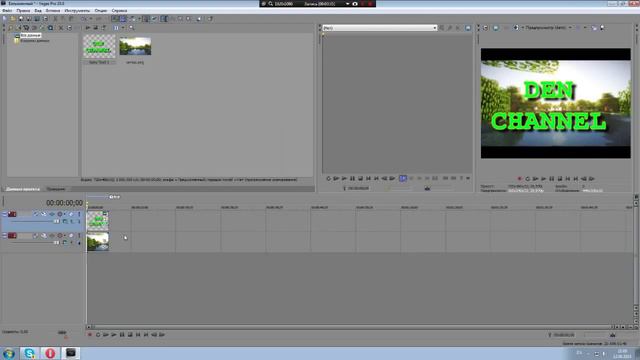This screenshot has width=640, height=360.
Task: Click the Open project folder icon
Action: (x=13, y=18)
